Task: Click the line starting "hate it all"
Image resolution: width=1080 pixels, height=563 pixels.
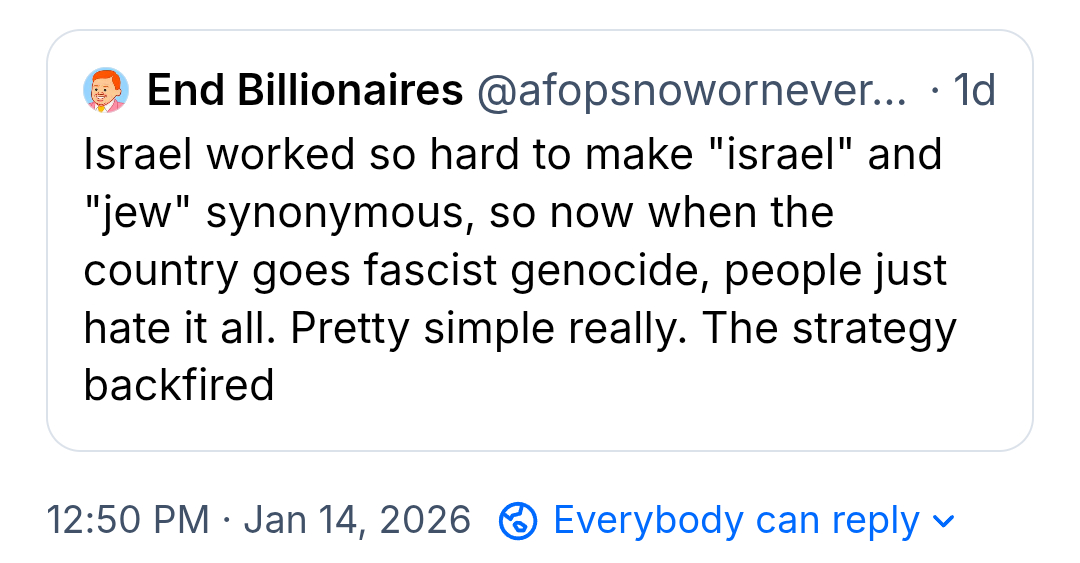Action: (520, 328)
